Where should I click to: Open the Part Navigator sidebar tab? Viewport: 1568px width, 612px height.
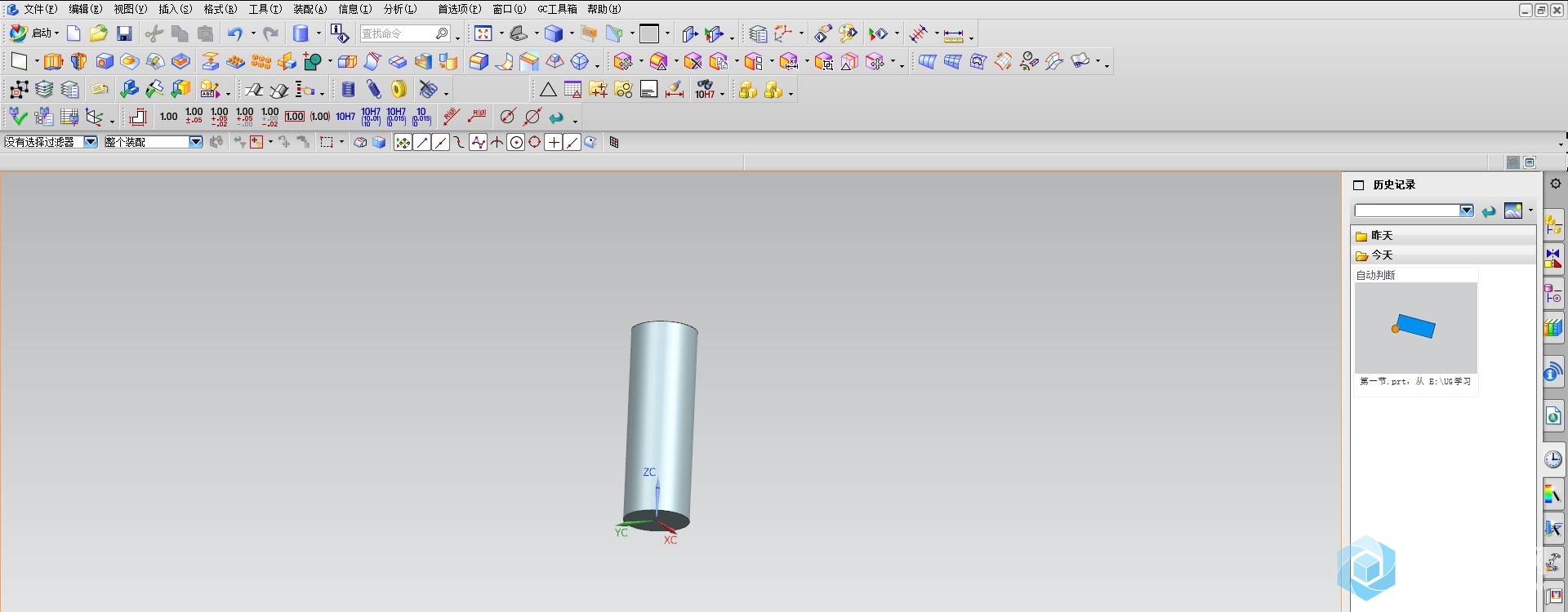coord(1553,293)
